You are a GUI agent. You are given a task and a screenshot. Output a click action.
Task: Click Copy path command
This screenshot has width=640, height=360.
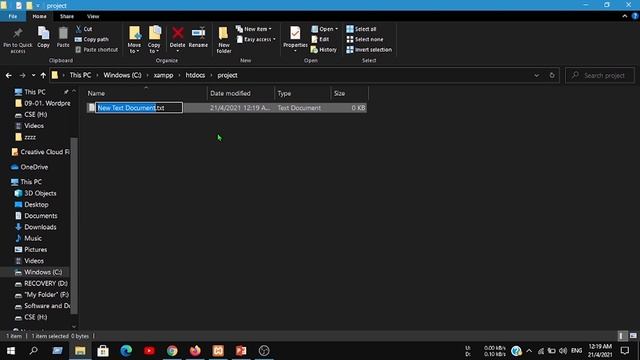[92, 39]
